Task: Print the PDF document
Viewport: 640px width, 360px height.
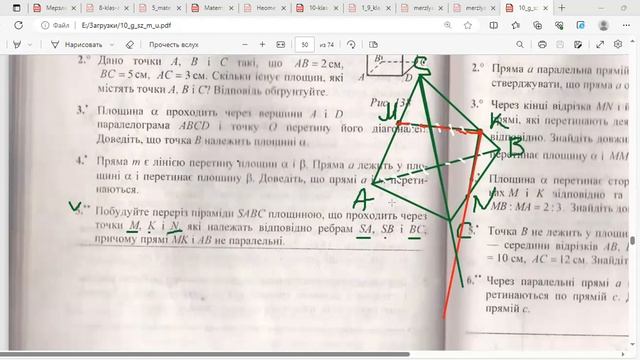Action: tap(542, 44)
